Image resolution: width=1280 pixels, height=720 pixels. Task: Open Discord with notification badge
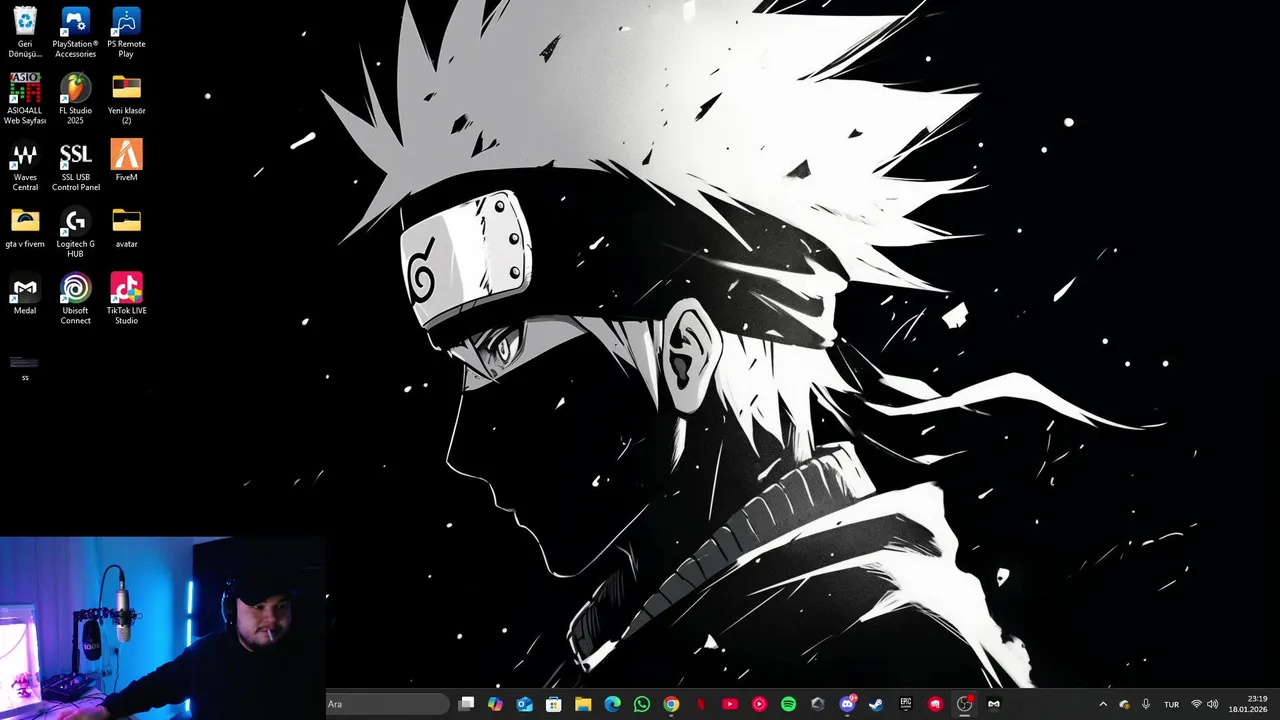tap(847, 704)
